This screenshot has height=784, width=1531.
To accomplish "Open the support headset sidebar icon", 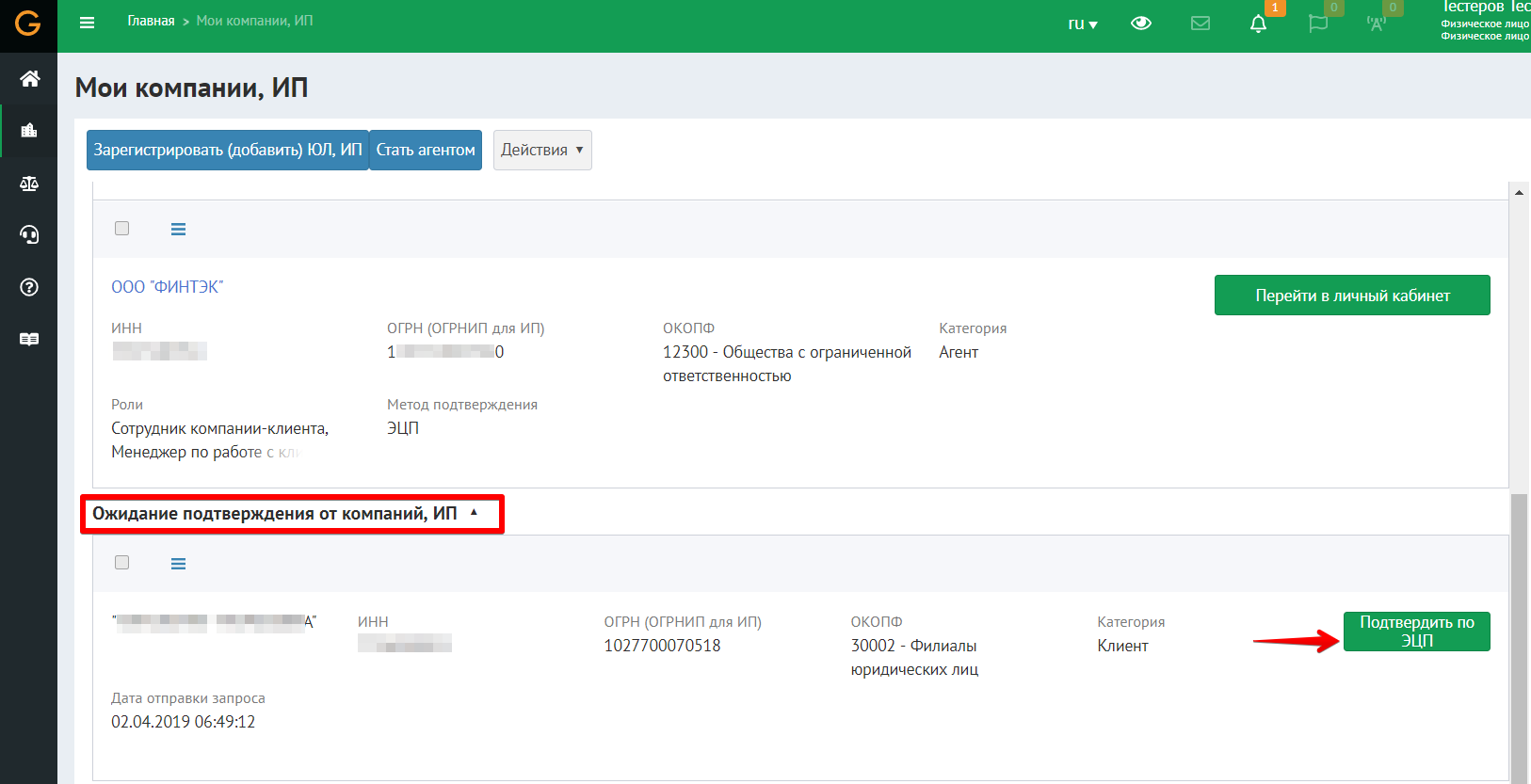I will [29, 234].
